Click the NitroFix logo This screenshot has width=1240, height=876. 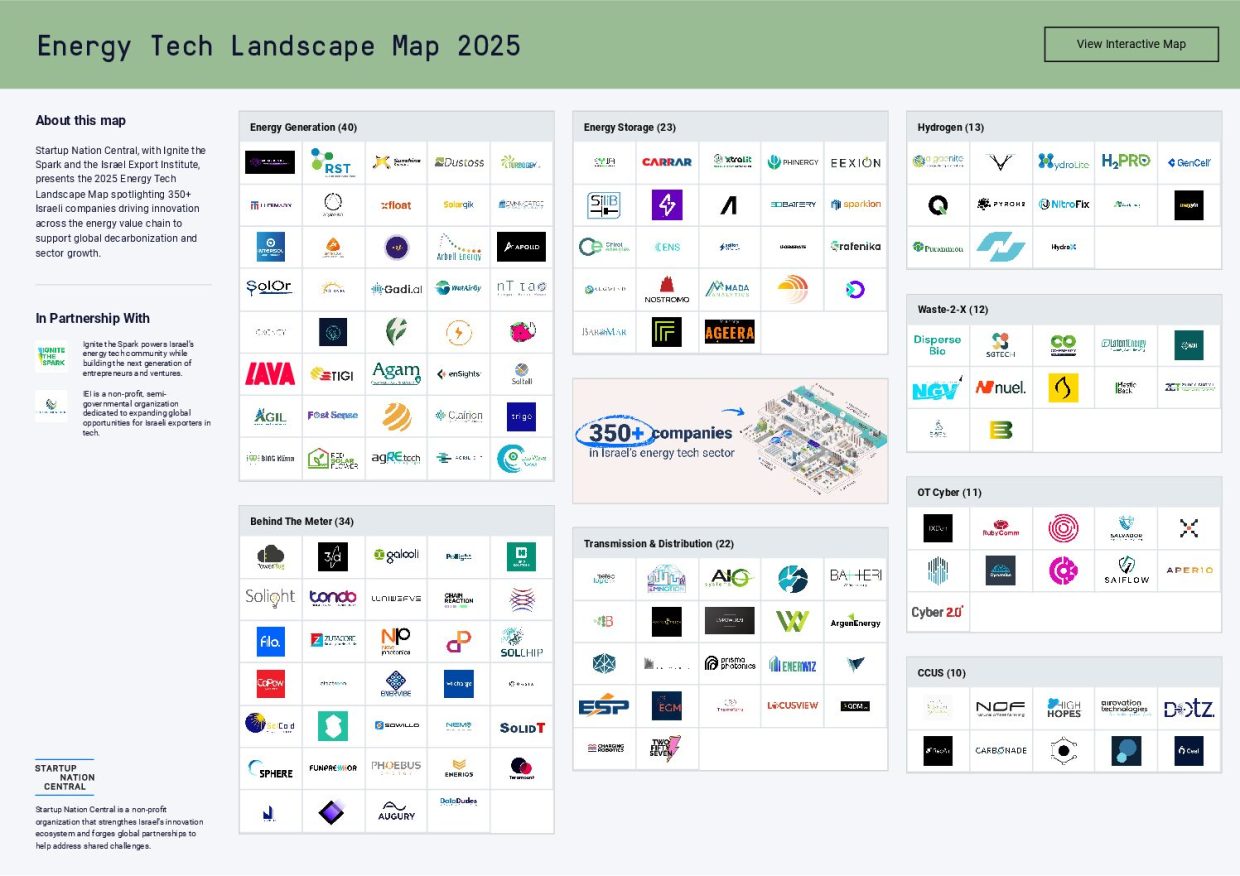point(1063,204)
